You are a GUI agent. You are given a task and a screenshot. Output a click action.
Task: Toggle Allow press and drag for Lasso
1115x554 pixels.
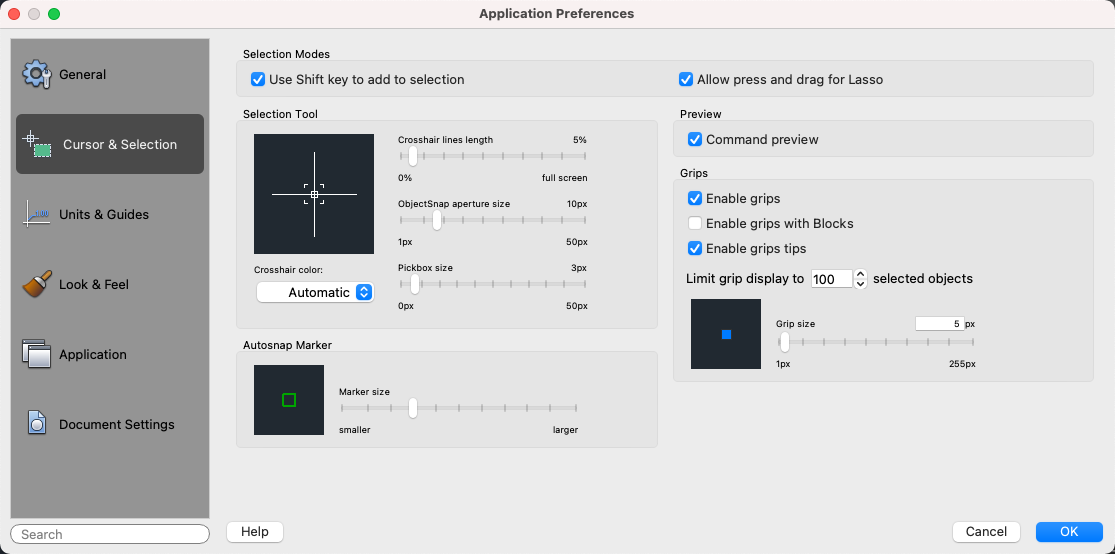686,79
